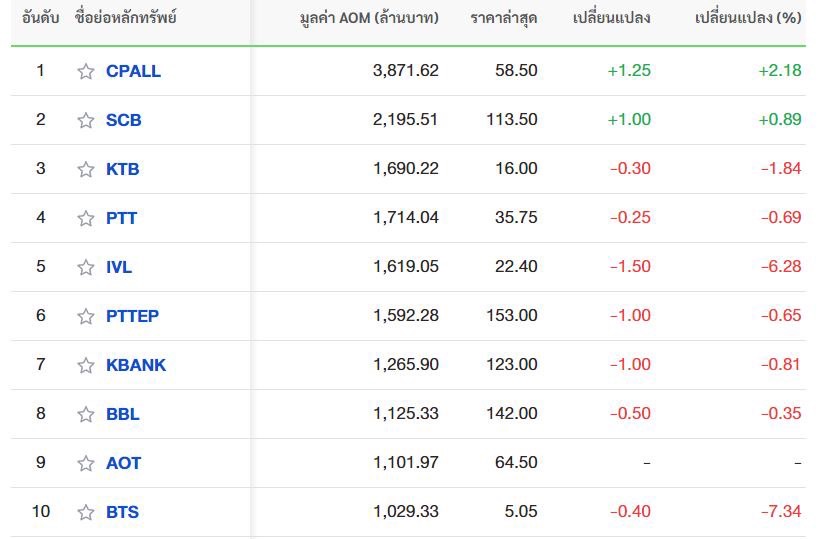Sort by เปลี่ยนแปลง (%) column header
The width and height of the screenshot is (830, 539).
[748, 18]
